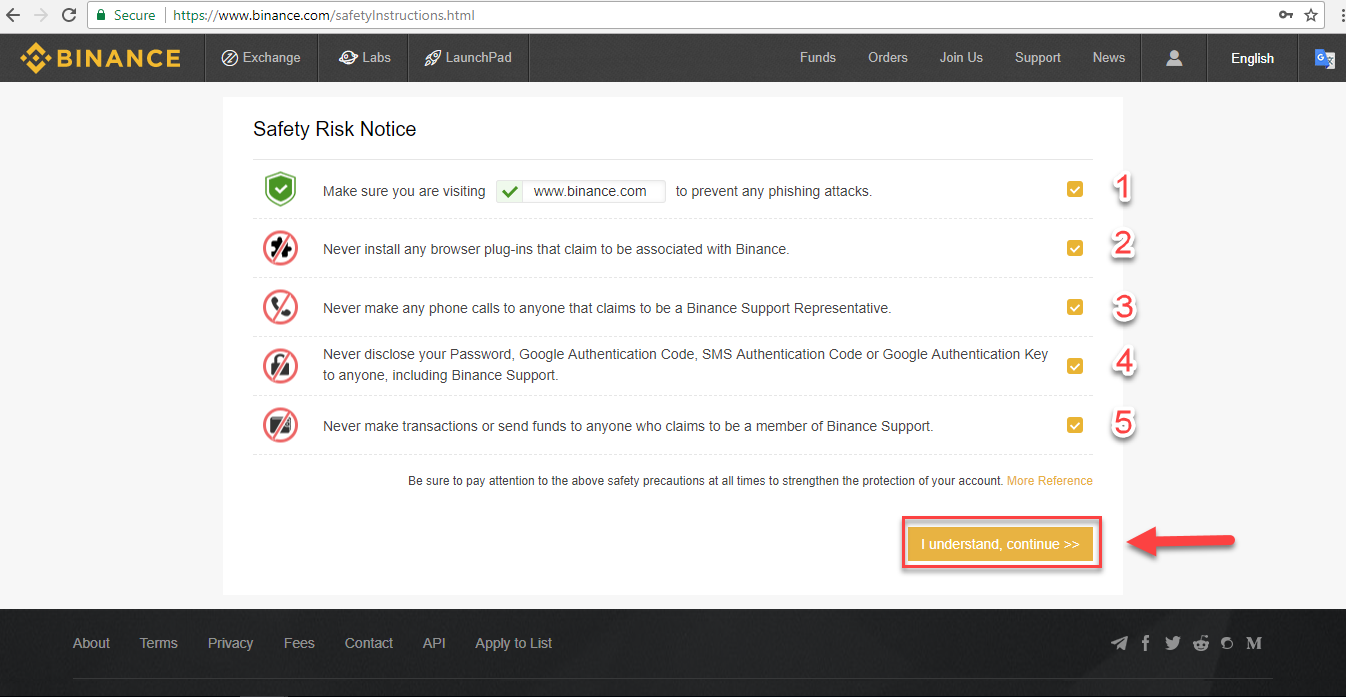Bookmark page with the star icon
This screenshot has width=1346, height=697.
(x=1311, y=15)
